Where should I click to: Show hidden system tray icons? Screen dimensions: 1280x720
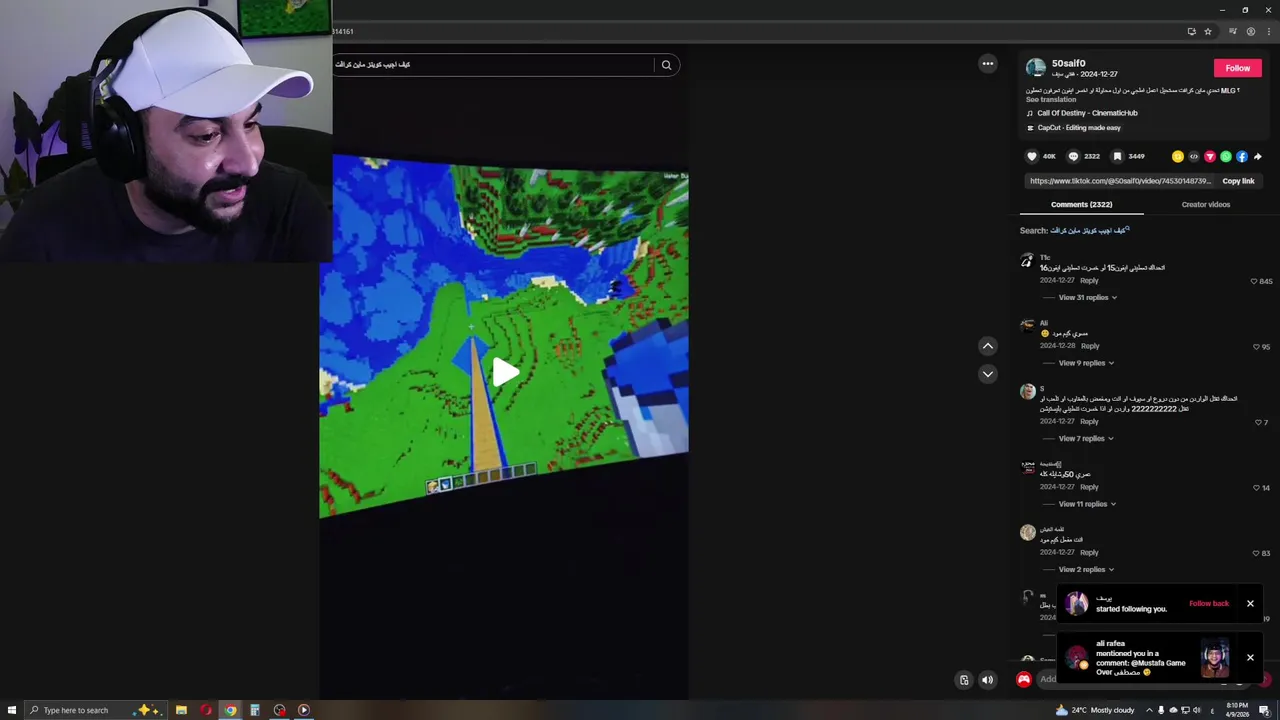click(x=1148, y=710)
